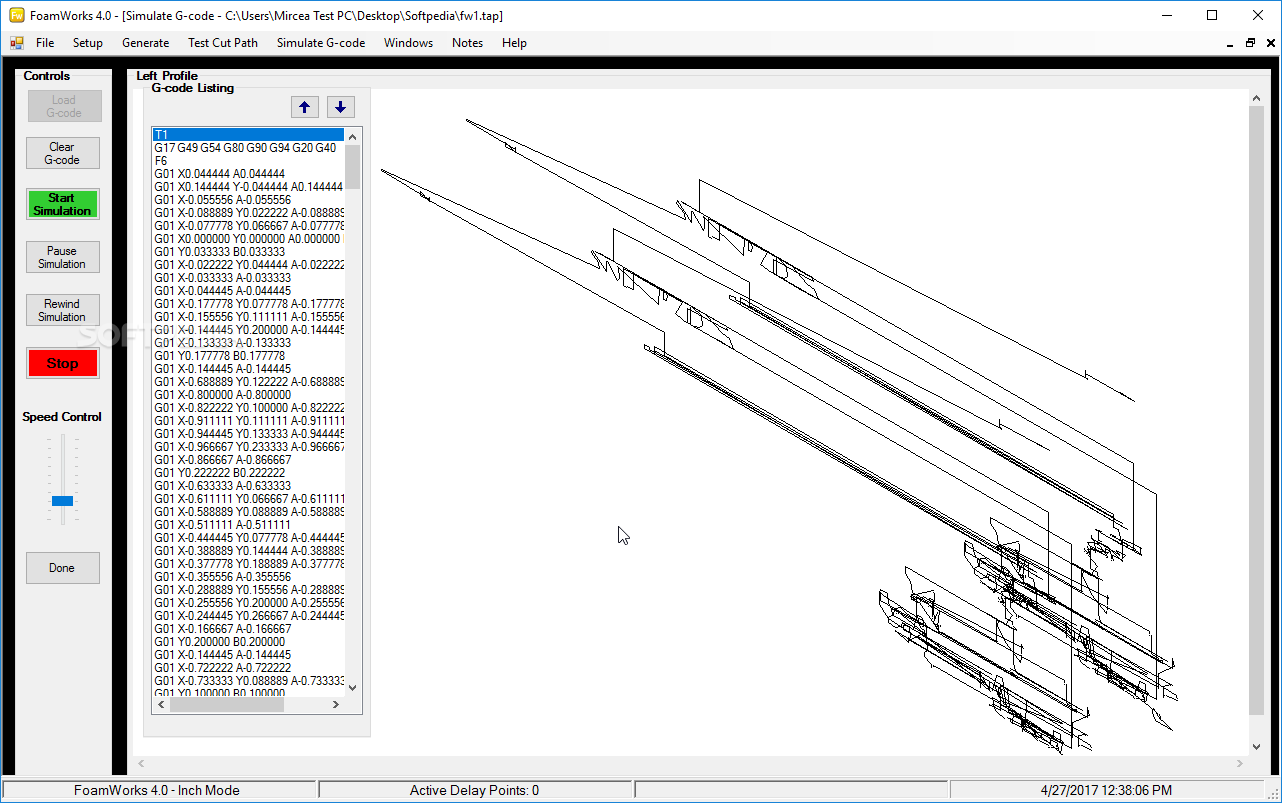Click the Speed Control slider thumb
Viewport: 1282px width, 803px height.
click(62, 500)
